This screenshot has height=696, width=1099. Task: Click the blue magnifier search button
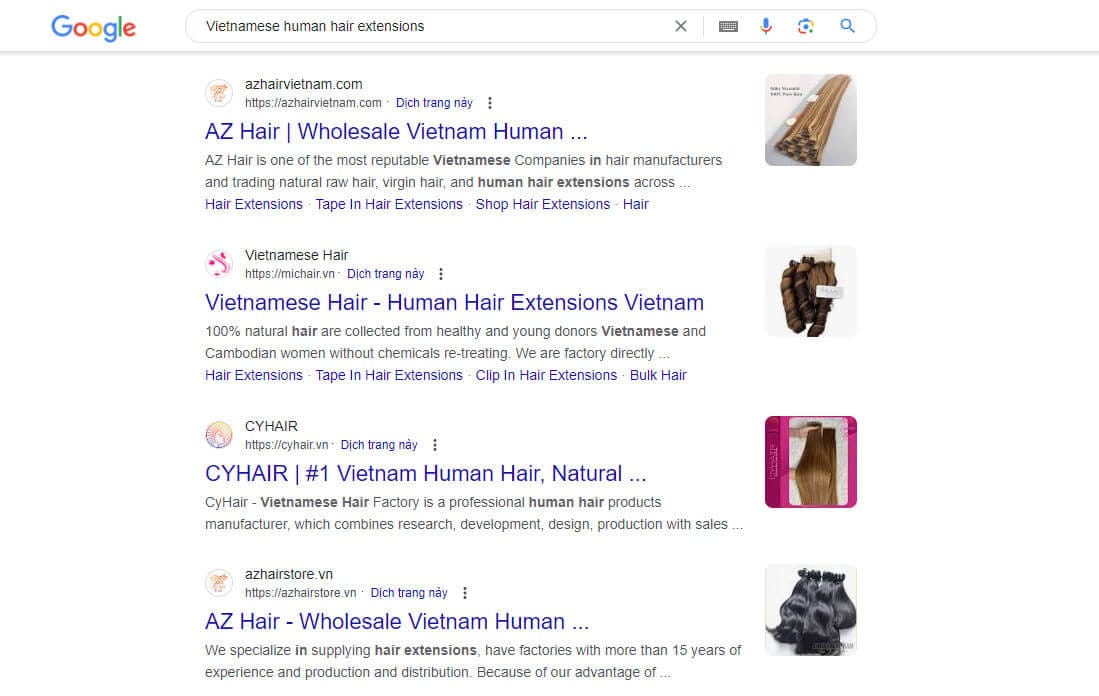[847, 26]
